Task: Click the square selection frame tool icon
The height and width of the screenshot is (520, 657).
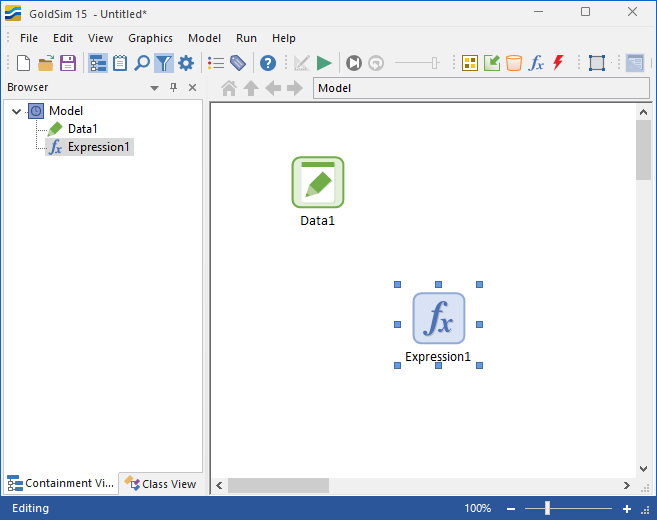Action: coord(597,63)
